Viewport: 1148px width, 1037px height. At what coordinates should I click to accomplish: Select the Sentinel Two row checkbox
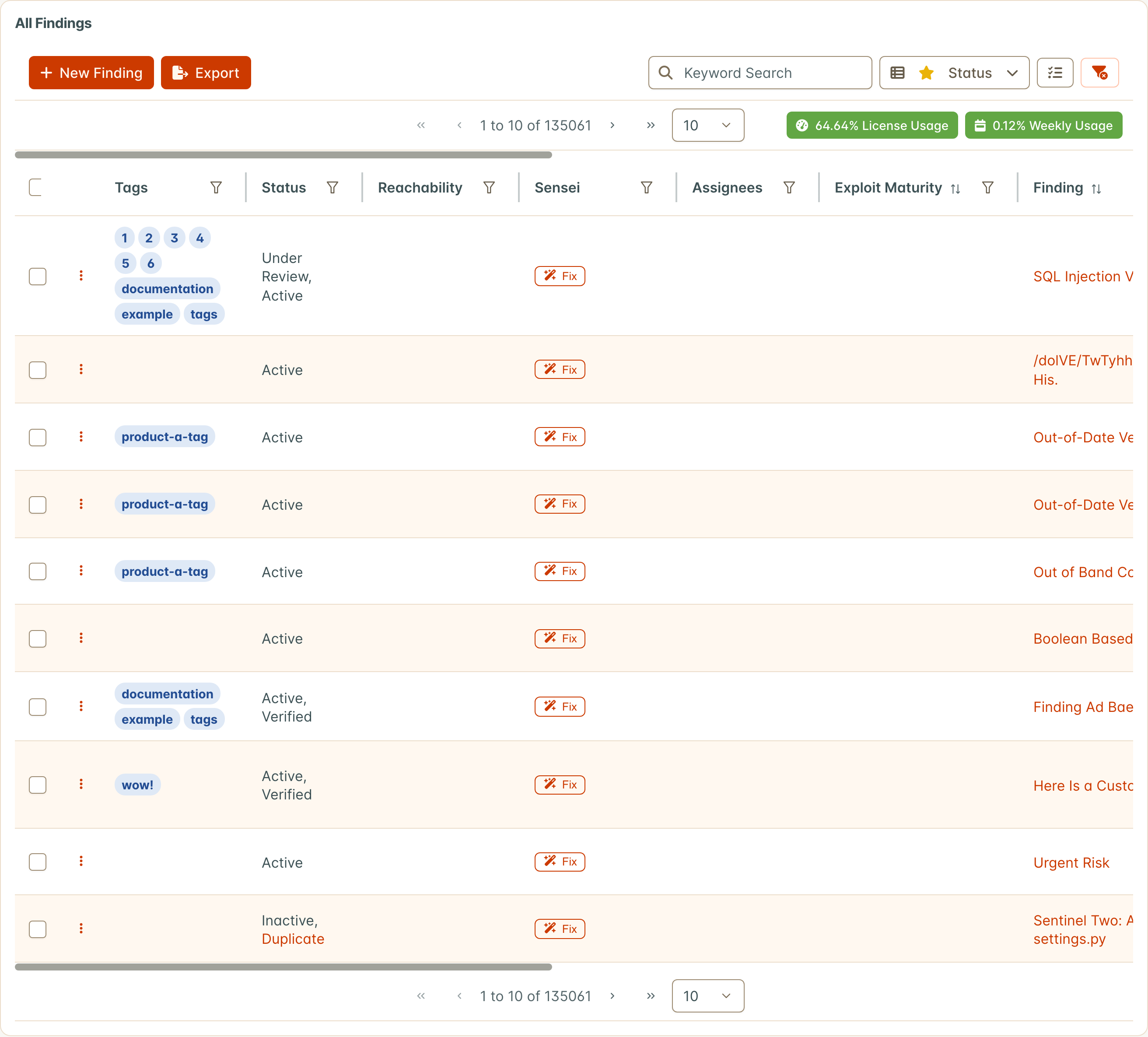[38, 929]
